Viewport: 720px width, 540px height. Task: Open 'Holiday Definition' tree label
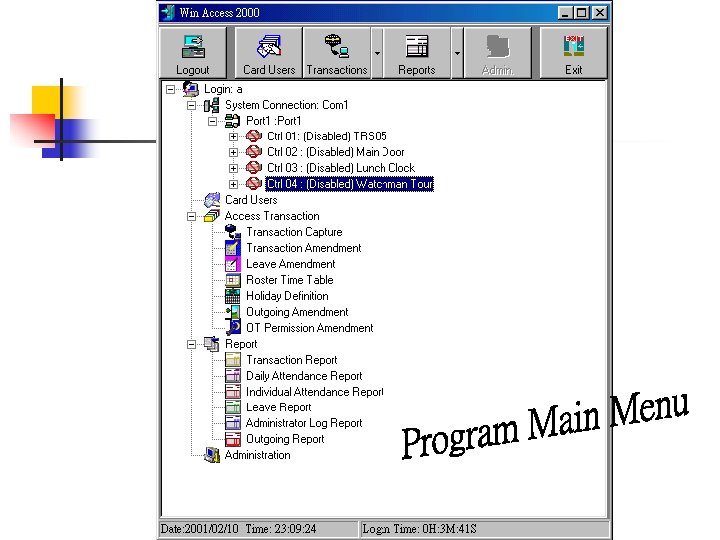[287, 296]
